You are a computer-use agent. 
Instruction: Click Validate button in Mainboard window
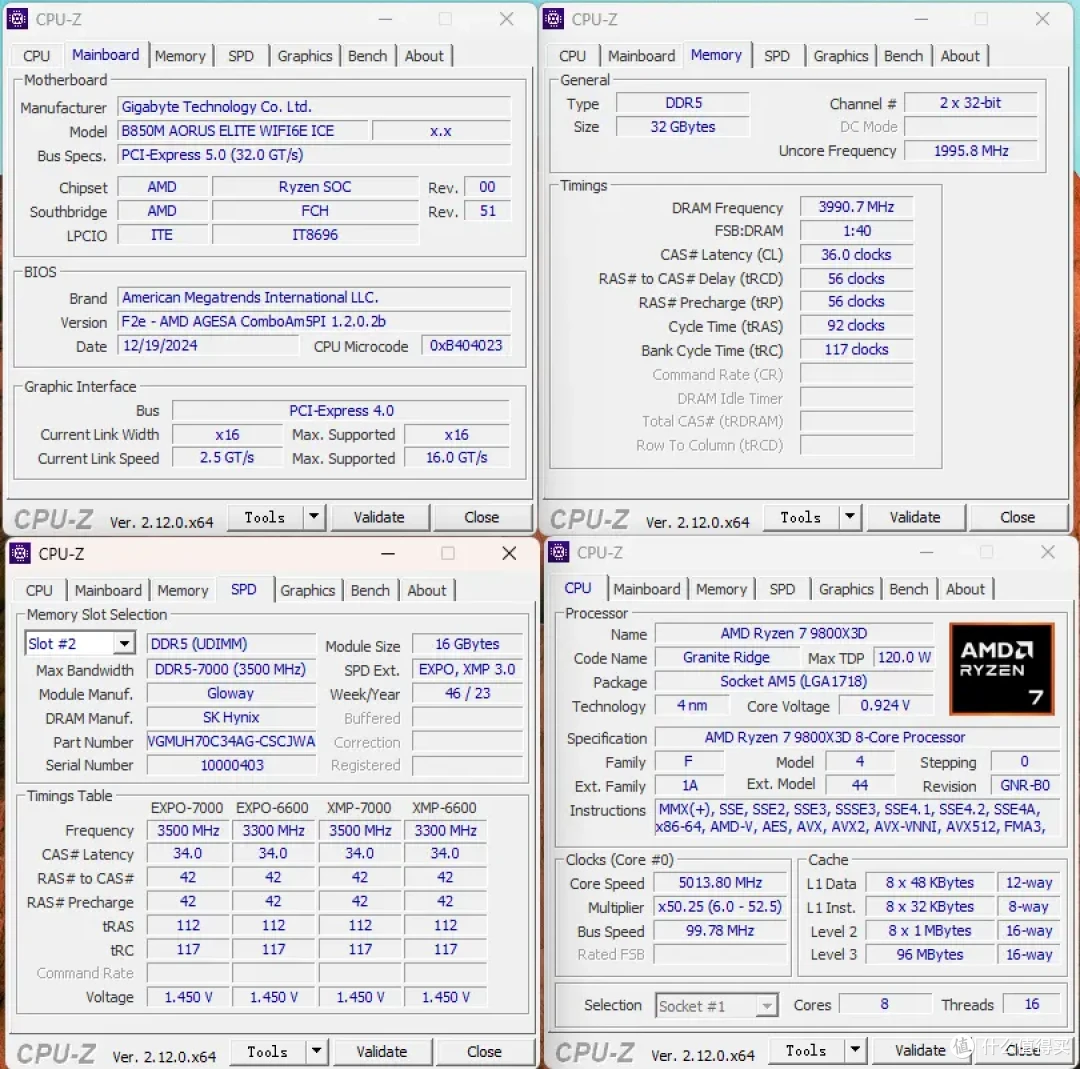click(380, 517)
